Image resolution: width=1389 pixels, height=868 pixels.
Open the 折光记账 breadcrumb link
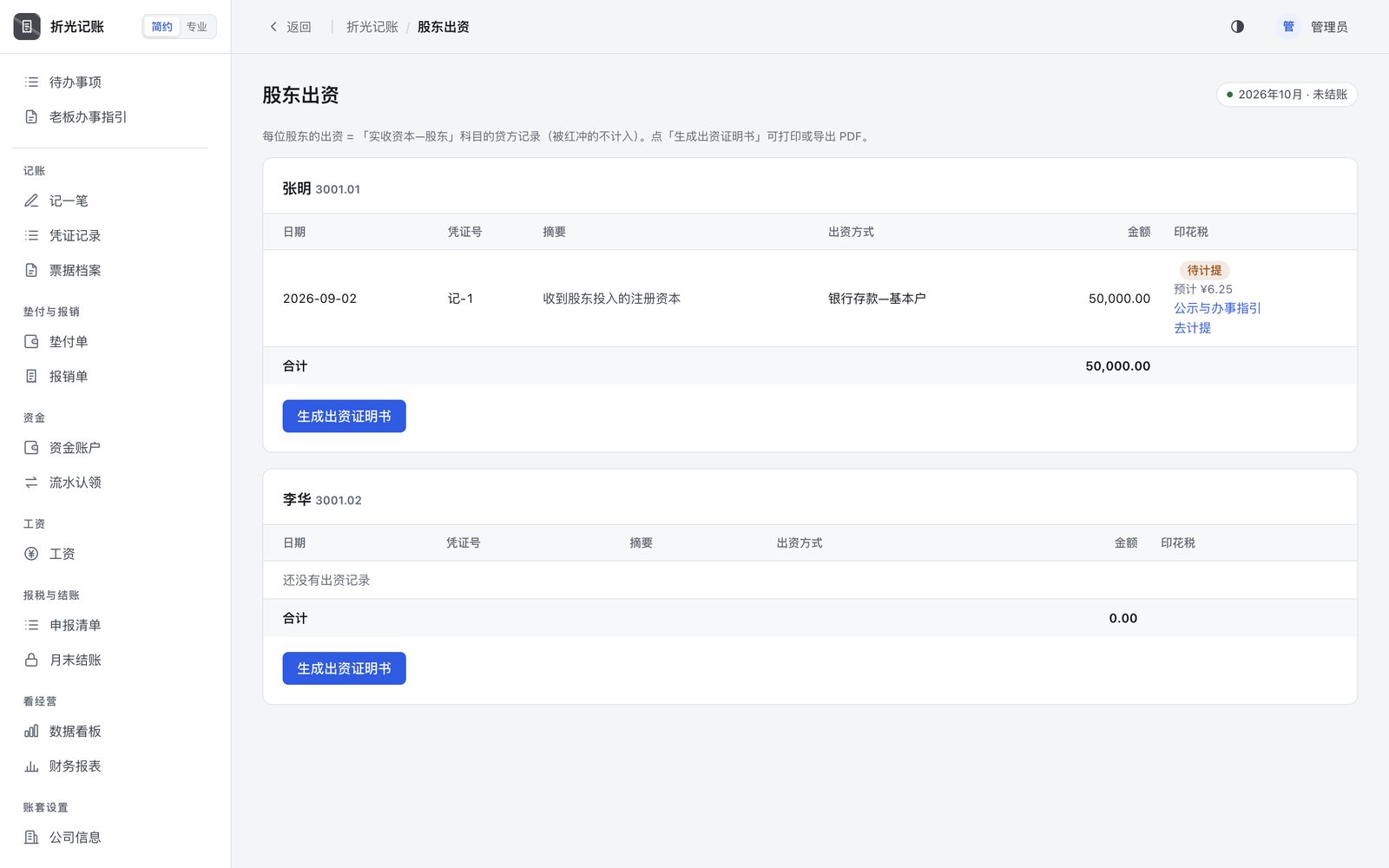[372, 27]
